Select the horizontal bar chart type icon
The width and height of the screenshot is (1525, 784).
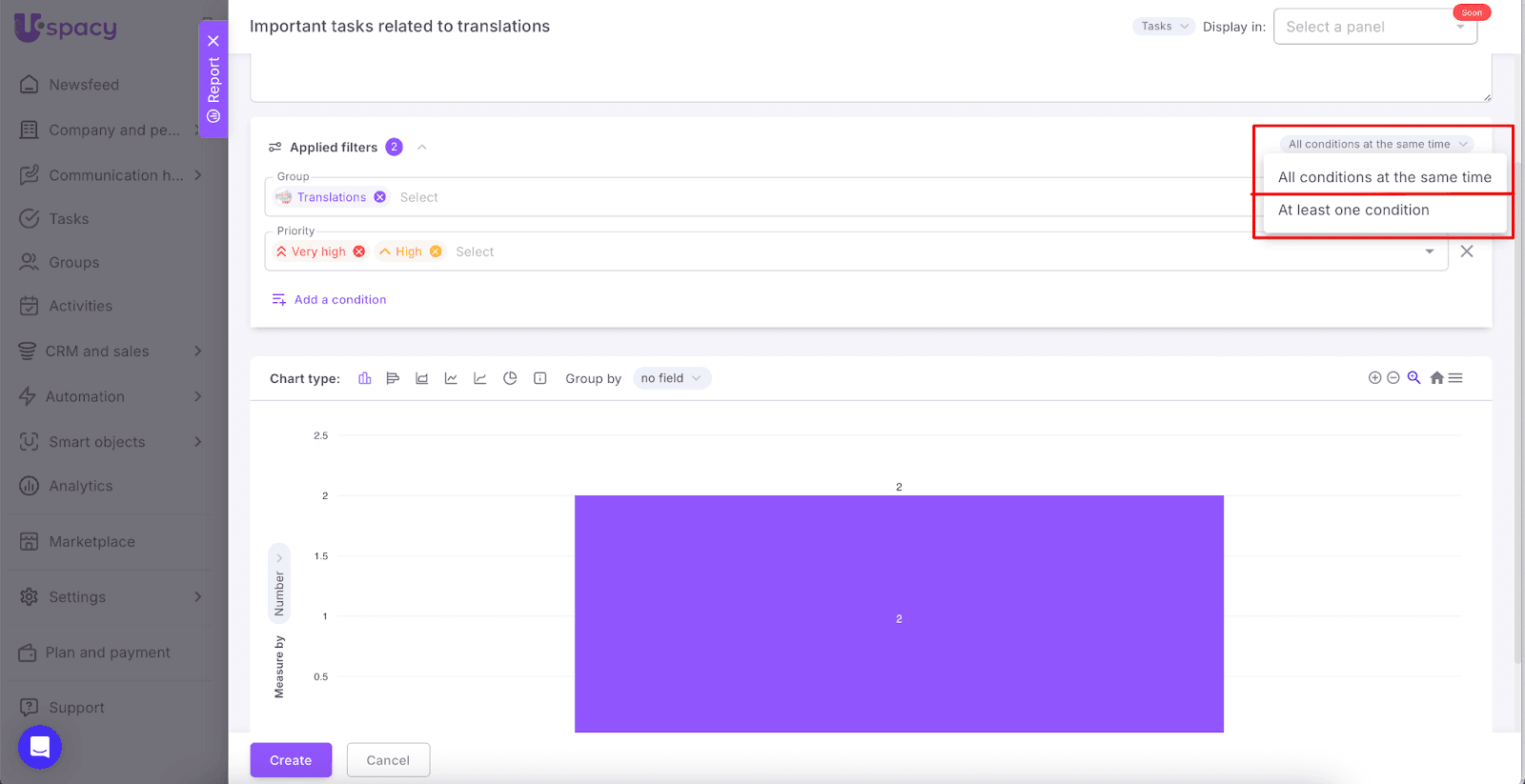pos(393,378)
